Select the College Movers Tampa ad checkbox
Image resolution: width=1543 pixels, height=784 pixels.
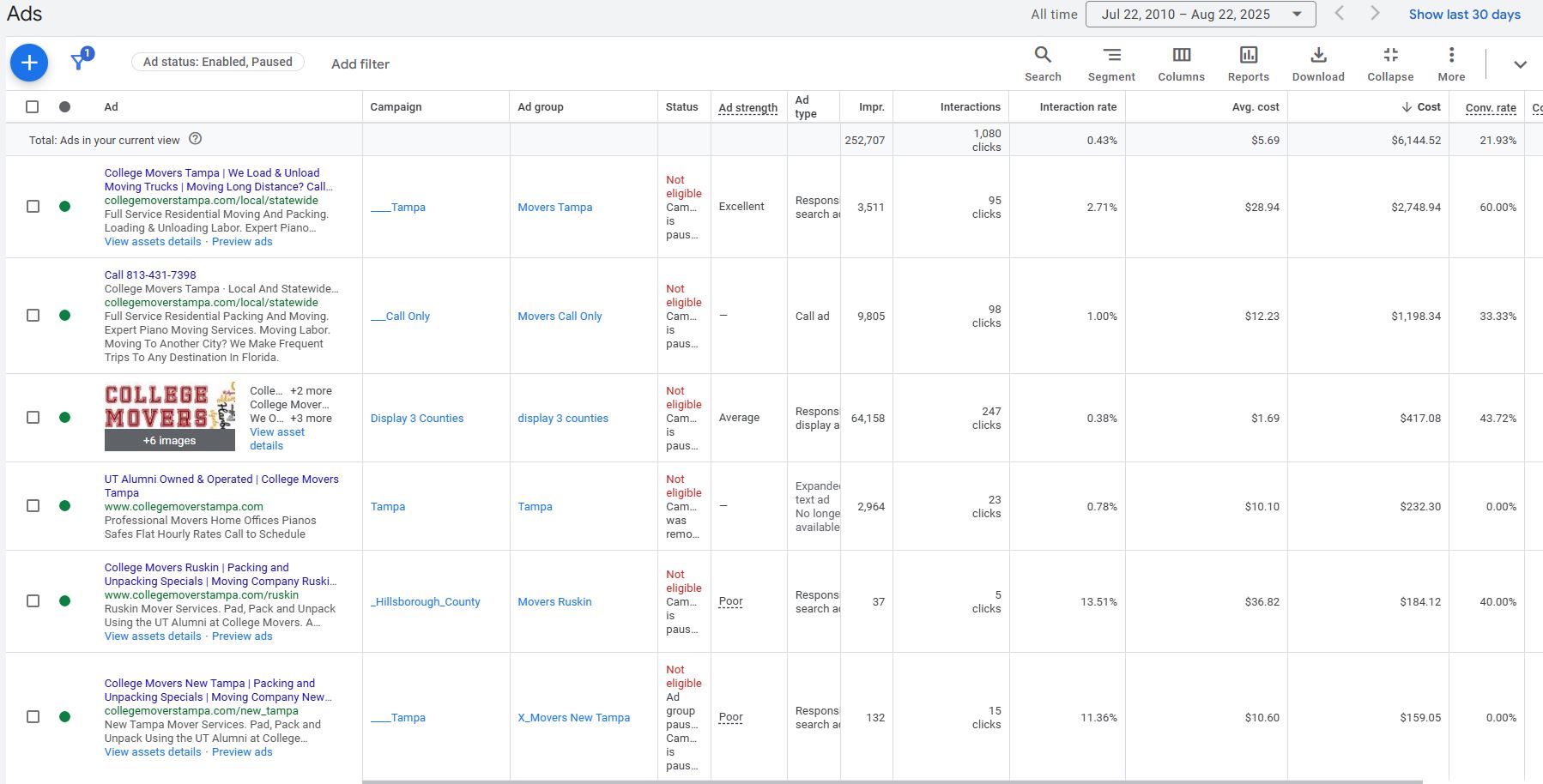pyautogui.click(x=33, y=206)
